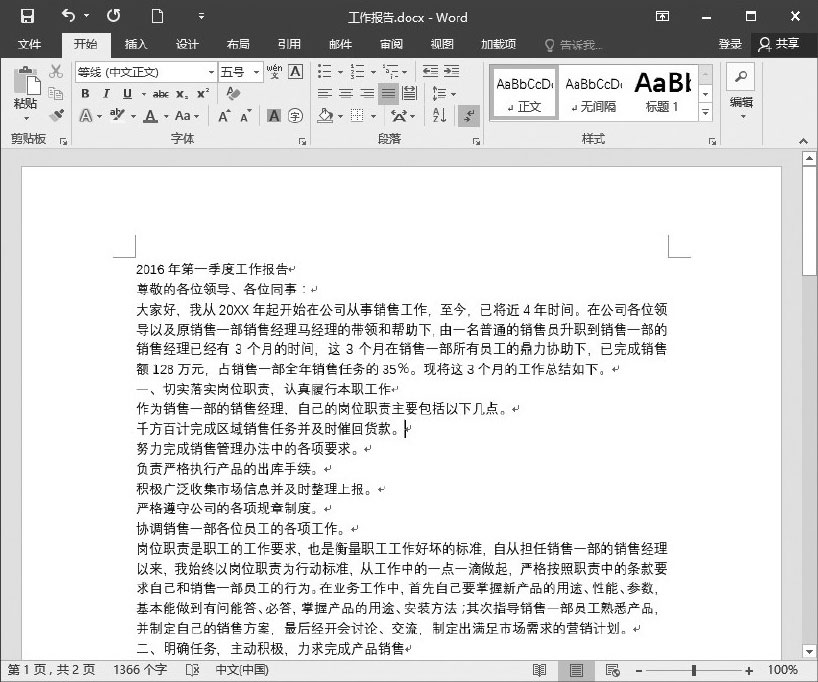Open the 文件 menu tab
The image size is (818, 682).
(30, 44)
